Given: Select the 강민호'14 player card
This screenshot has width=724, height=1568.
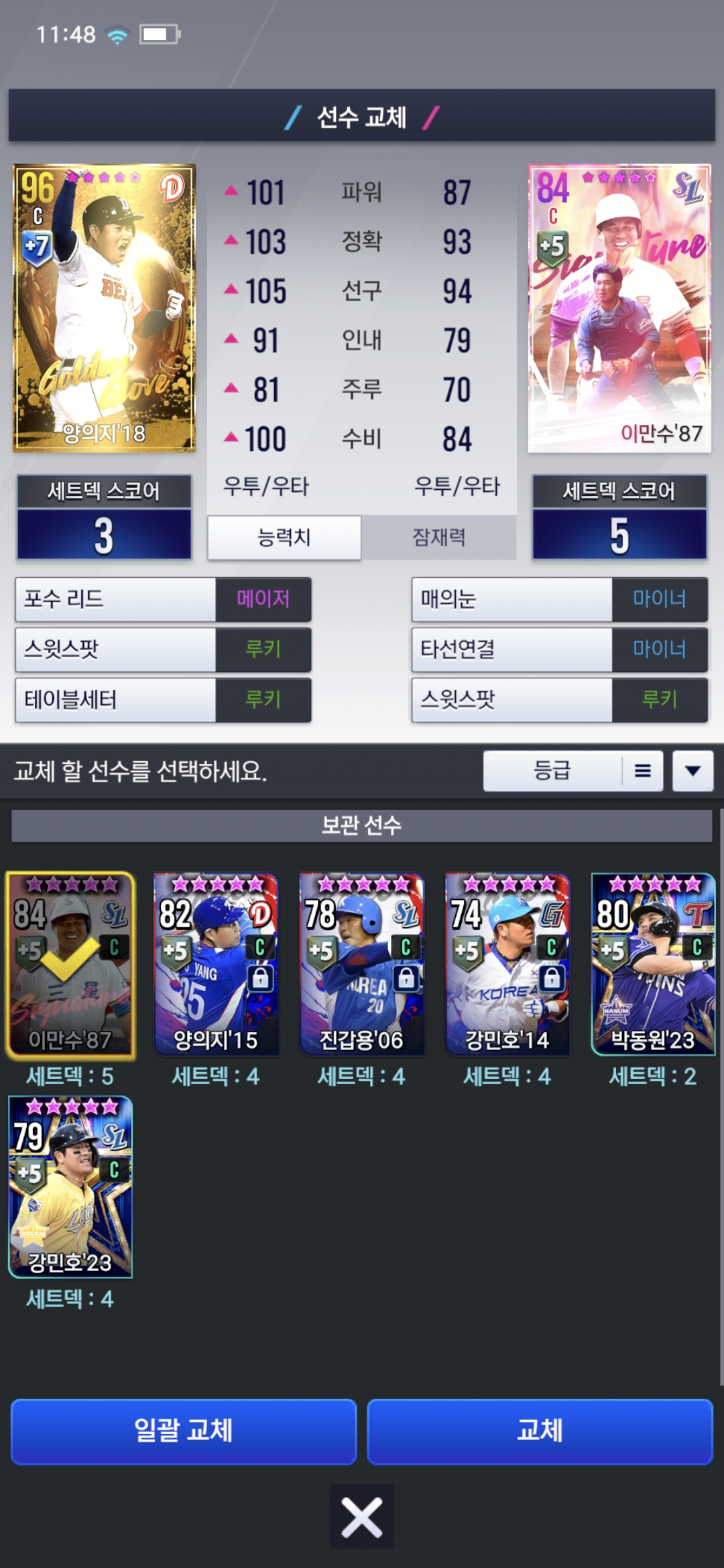Looking at the screenshot, I should tap(507, 965).
